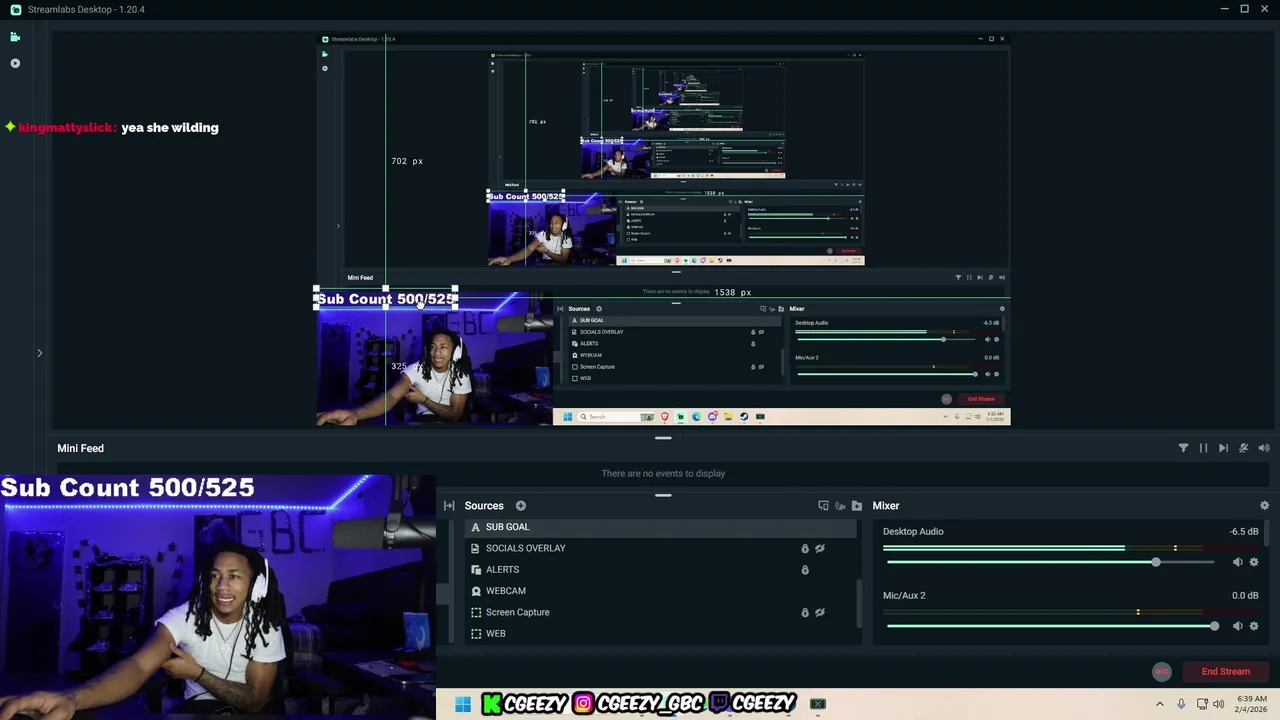Viewport: 1280px width, 720px height.
Task: Select the ALERTS source row
Action: pos(662,569)
